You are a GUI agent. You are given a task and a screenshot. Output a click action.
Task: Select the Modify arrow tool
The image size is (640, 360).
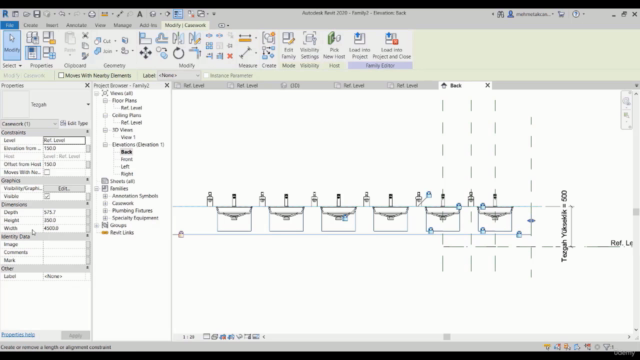[x=12, y=45]
